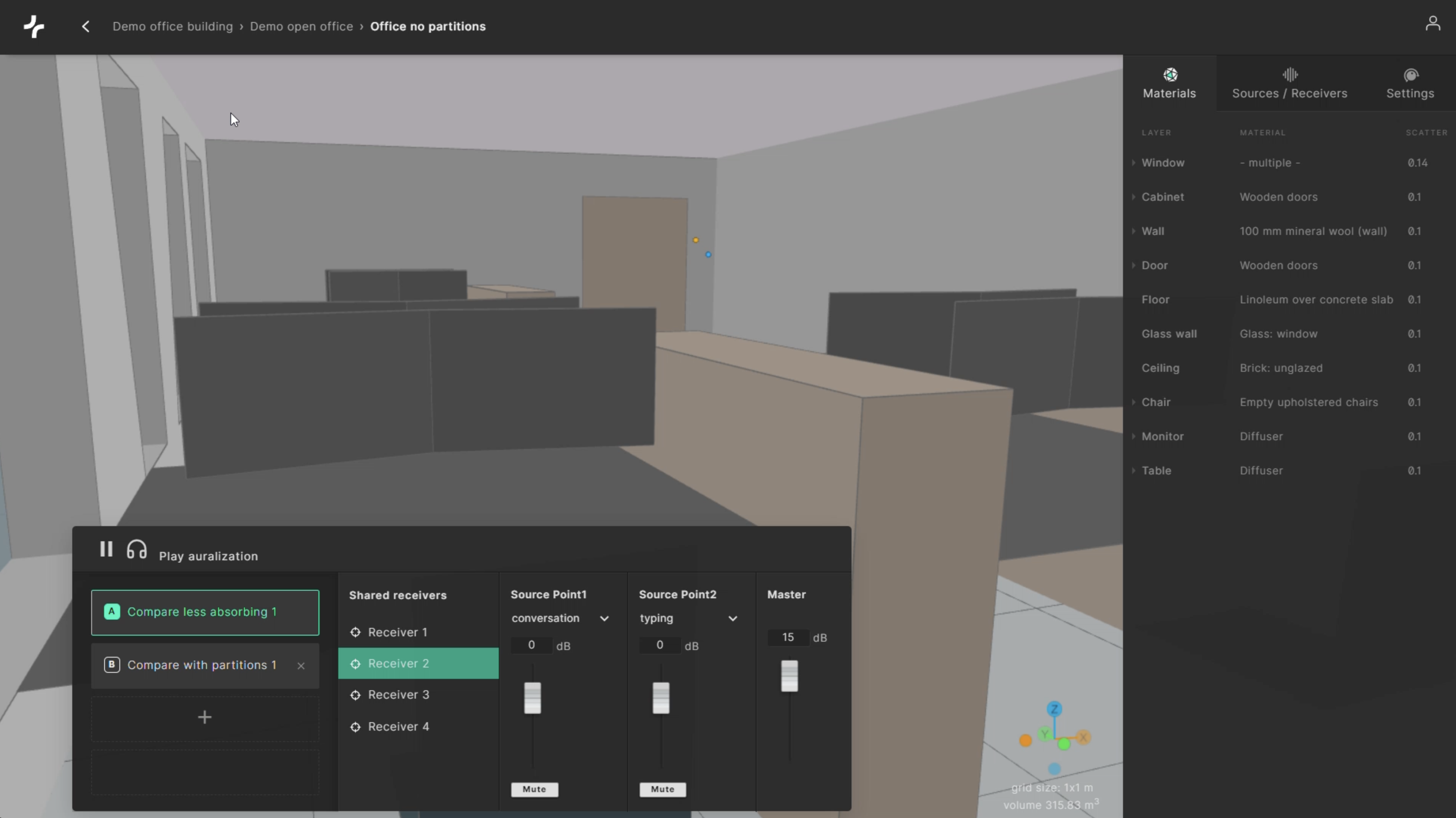Open the conversation sound dropdown
Screen dimensions: 1456x818
pyautogui.click(x=604, y=618)
